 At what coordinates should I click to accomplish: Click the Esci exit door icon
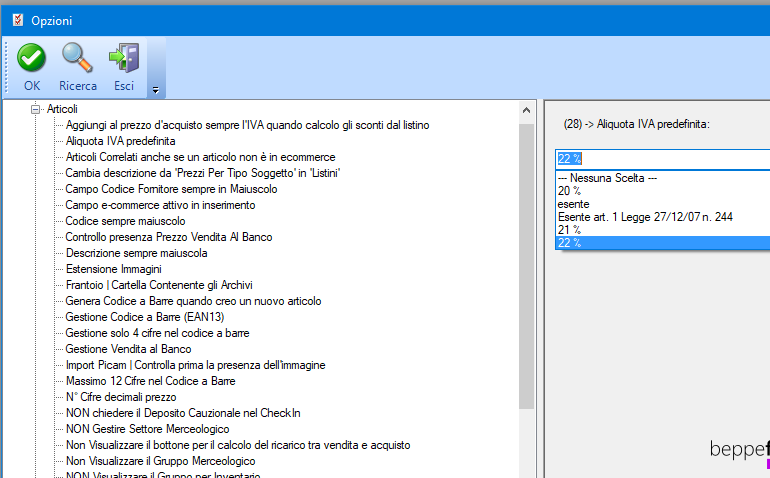click(124, 58)
